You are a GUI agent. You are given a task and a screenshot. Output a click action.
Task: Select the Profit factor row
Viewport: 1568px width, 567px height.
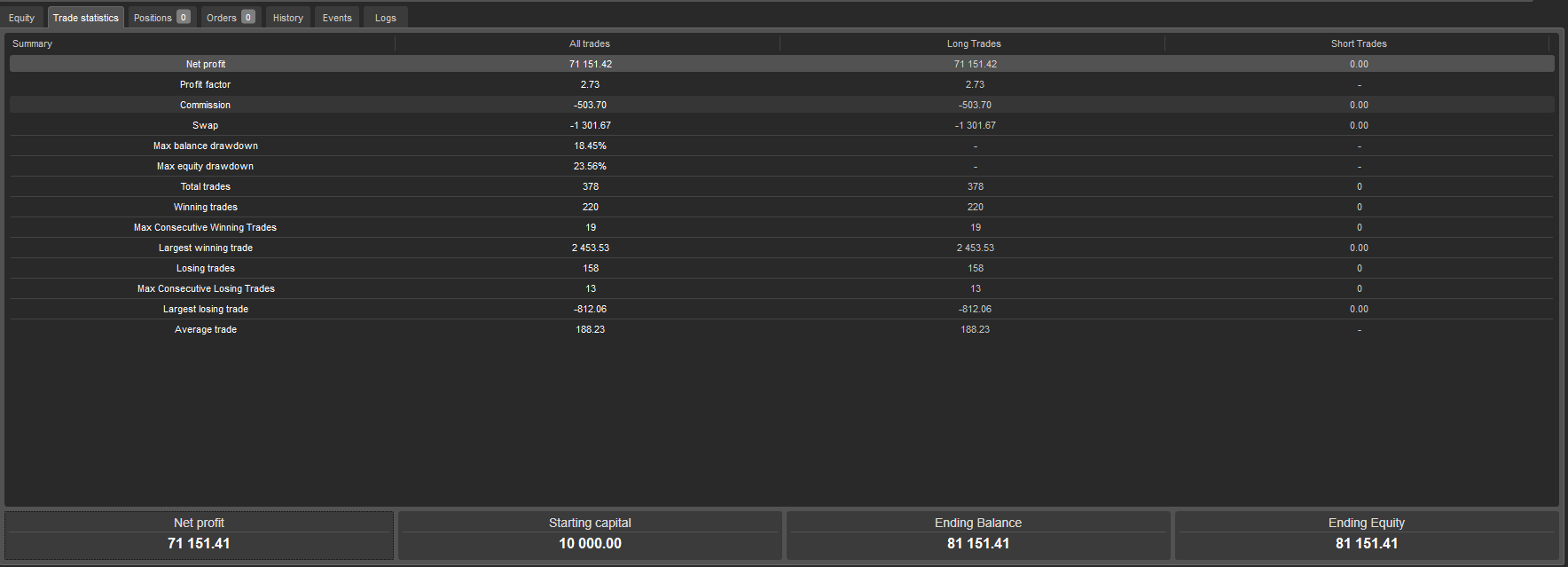pos(206,84)
